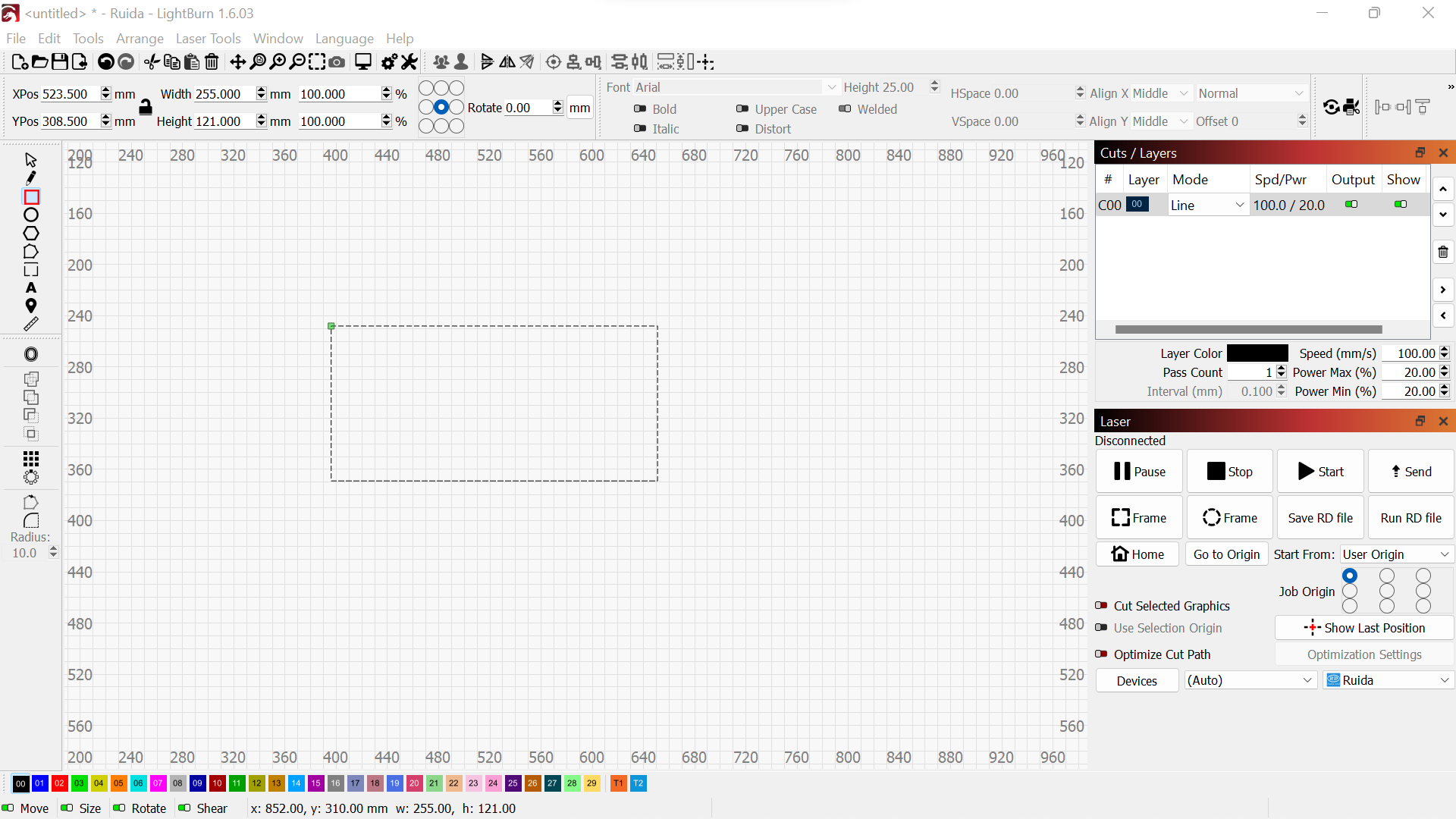Open device settings wrench icon
Viewport: 1456px width, 819px height.
click(x=409, y=62)
